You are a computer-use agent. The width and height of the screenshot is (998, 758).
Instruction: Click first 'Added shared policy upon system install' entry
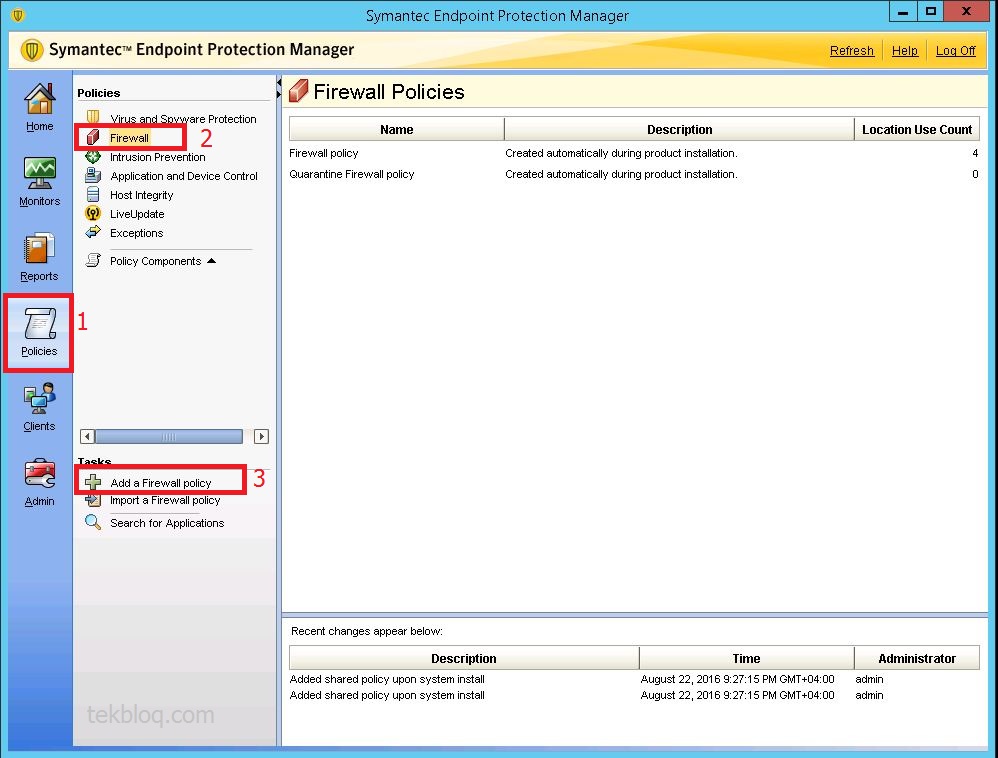coord(387,679)
